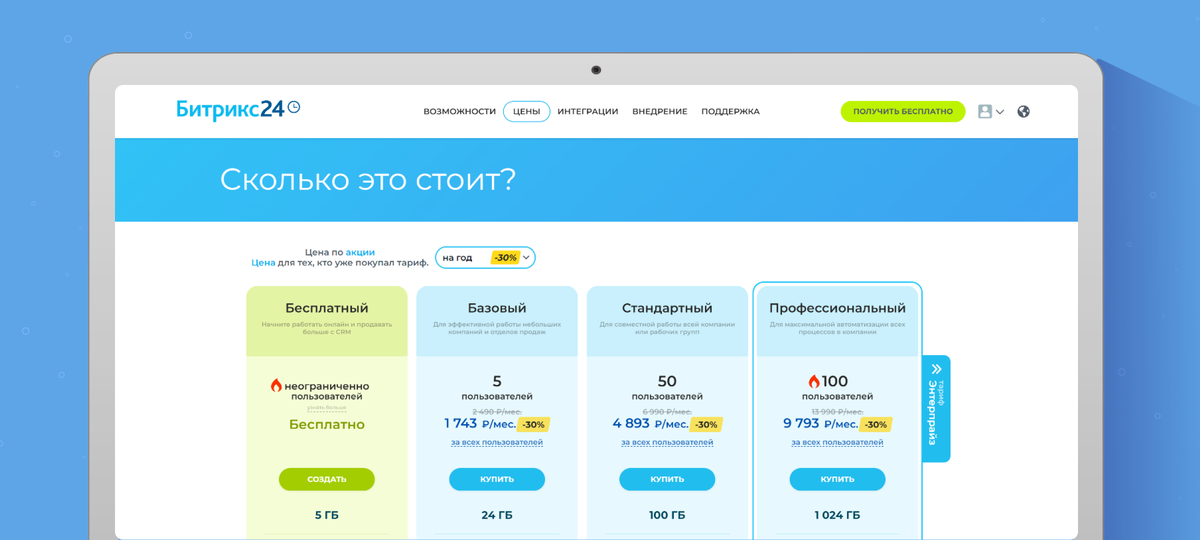
Task: Click 'за всех пользователей' in Стандартный plan
Action: [667, 442]
